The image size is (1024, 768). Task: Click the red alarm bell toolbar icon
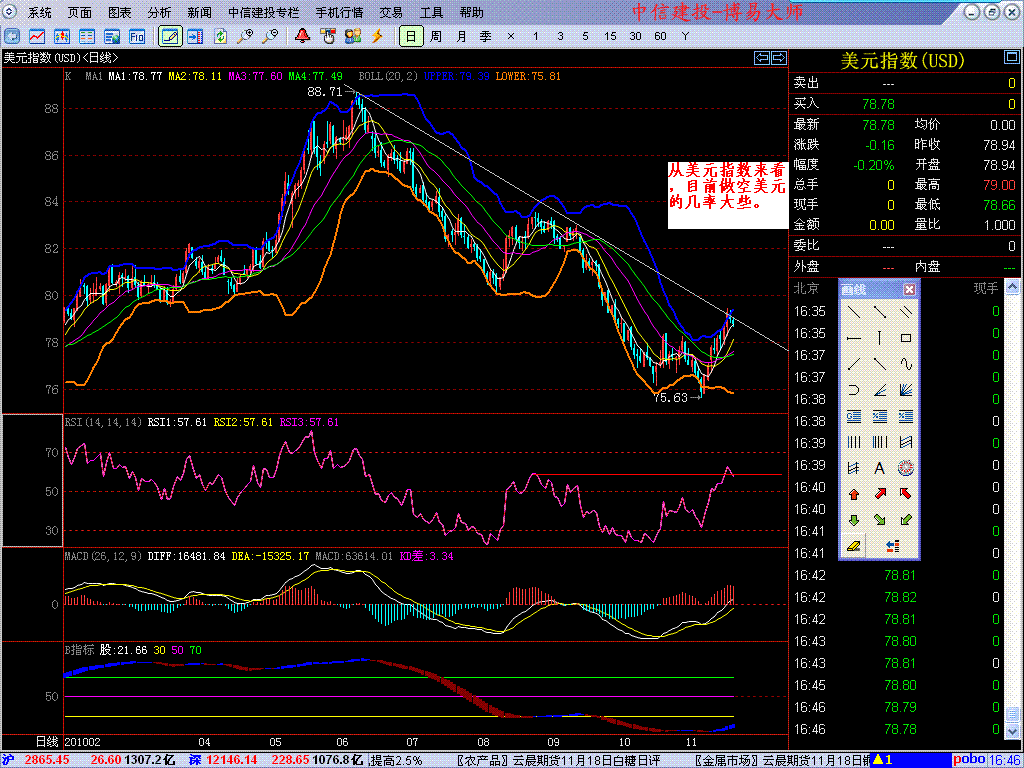(302, 36)
